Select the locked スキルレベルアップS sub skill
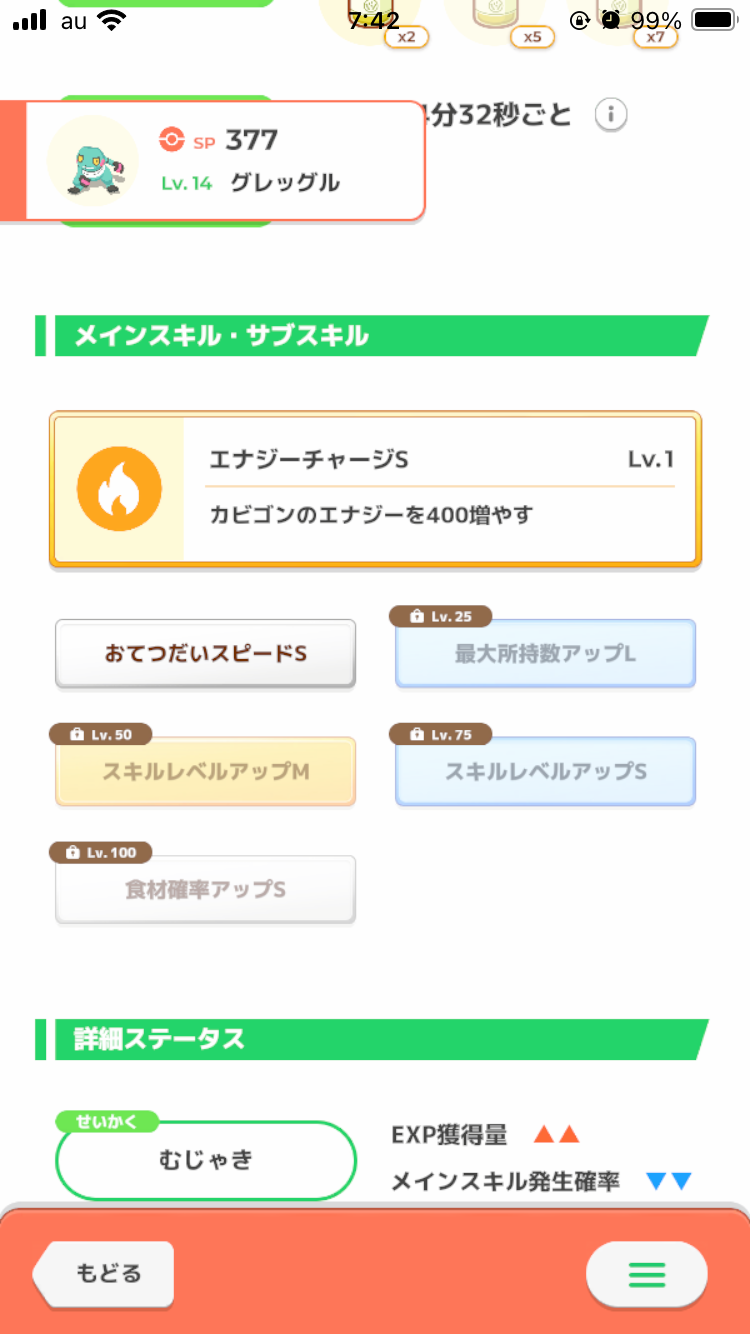The image size is (750, 1334). click(545, 772)
